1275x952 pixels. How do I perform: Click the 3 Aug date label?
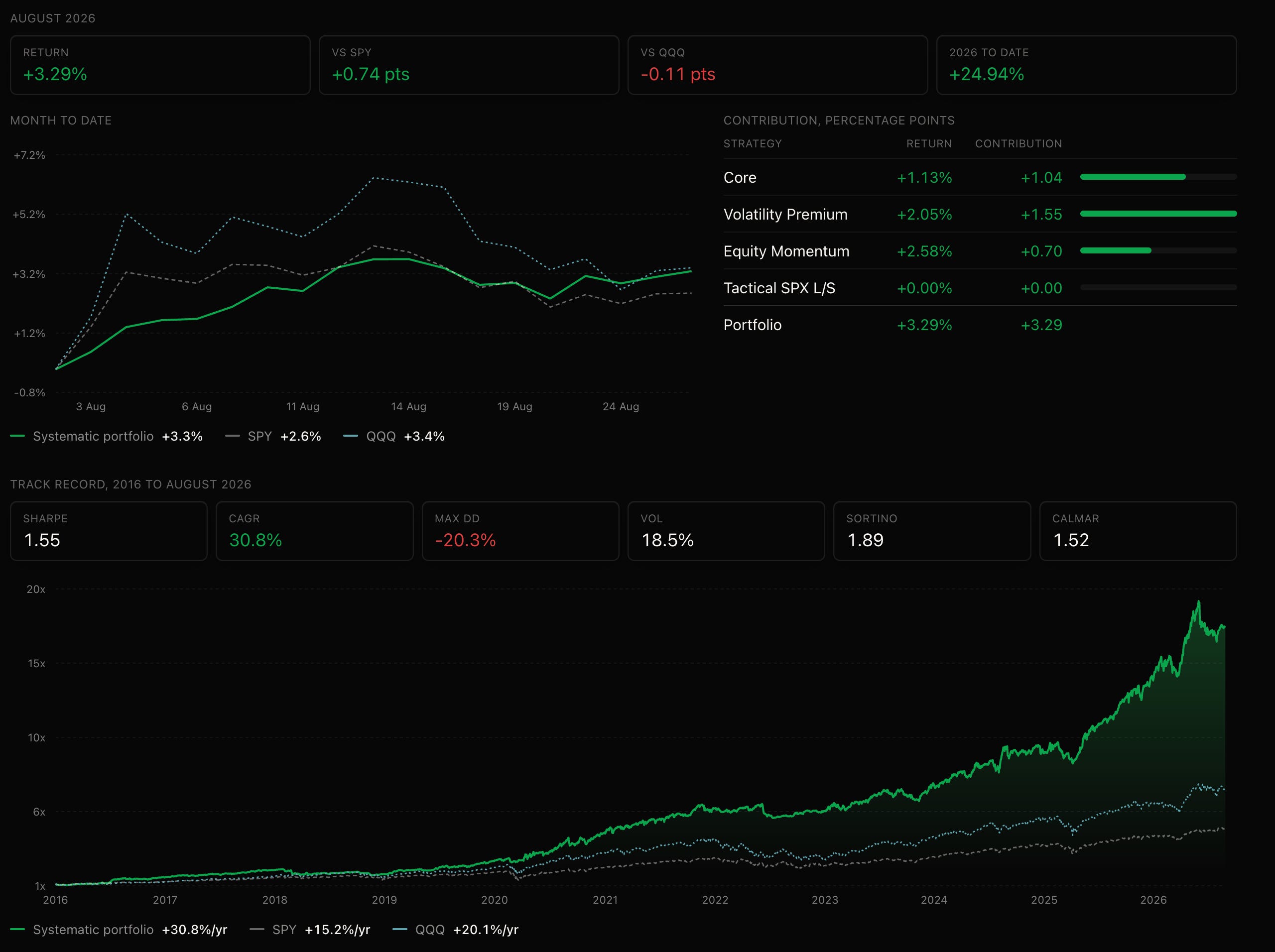tap(91, 406)
